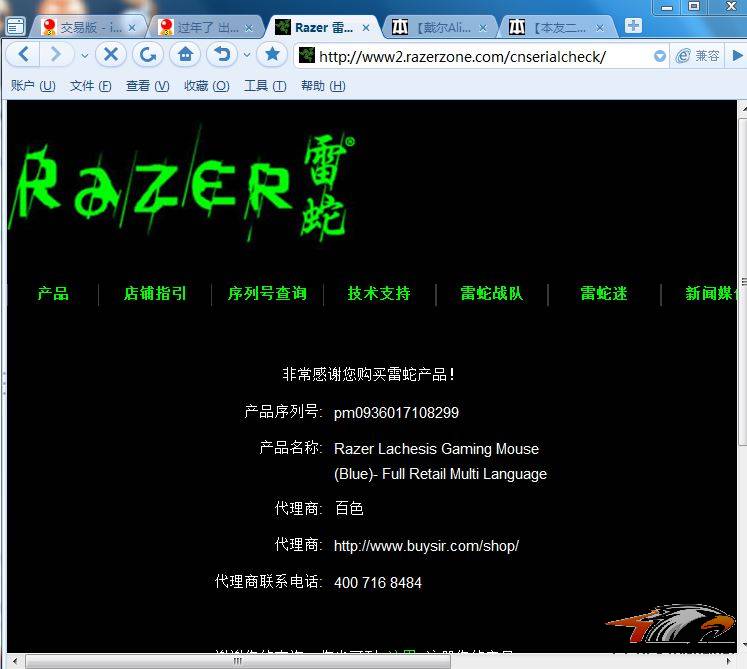Open the 收藏 (O) menu
This screenshot has width=747, height=669.
pos(207,86)
